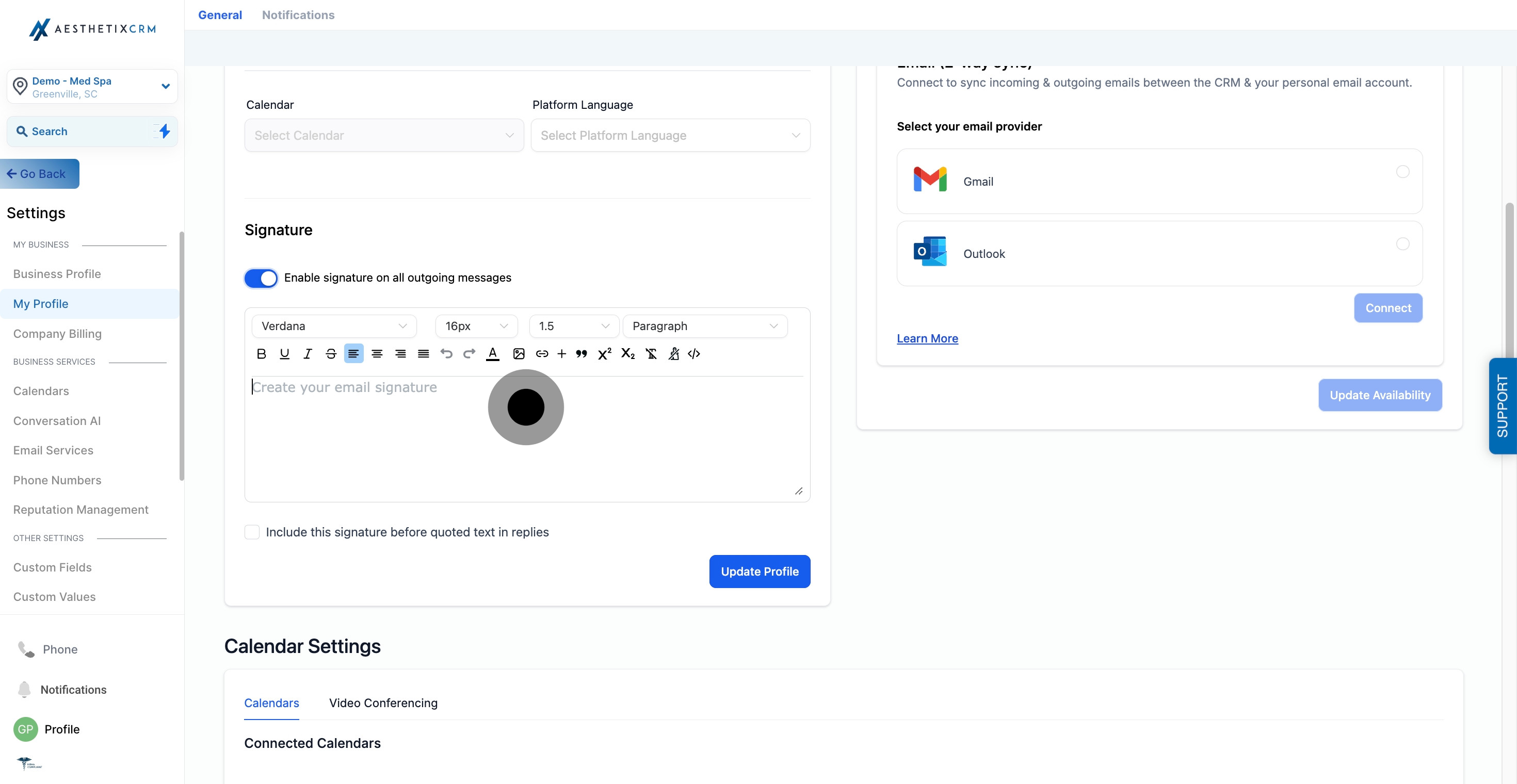
Task: Switch to the Notifications tab
Action: tap(298, 15)
